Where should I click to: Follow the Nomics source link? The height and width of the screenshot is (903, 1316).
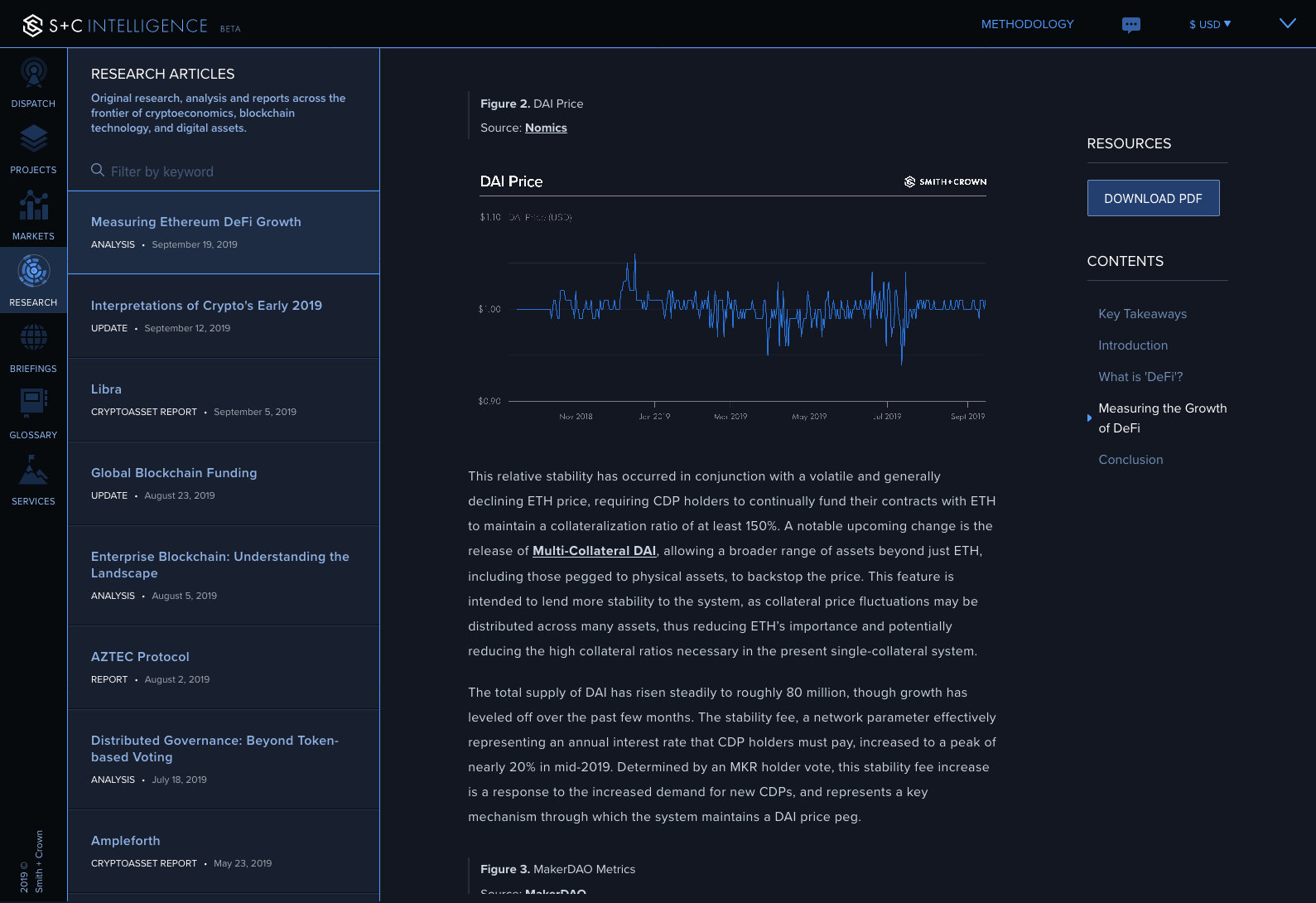tap(546, 128)
